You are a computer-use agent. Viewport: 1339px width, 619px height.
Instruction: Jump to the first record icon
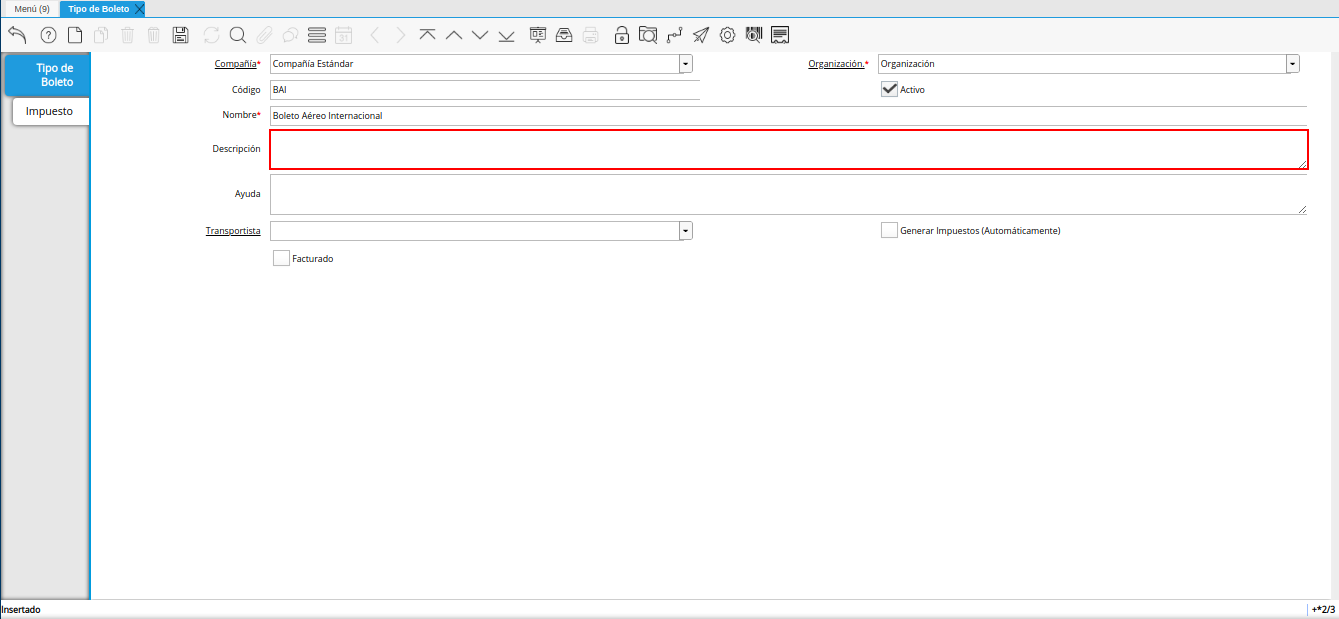point(428,35)
